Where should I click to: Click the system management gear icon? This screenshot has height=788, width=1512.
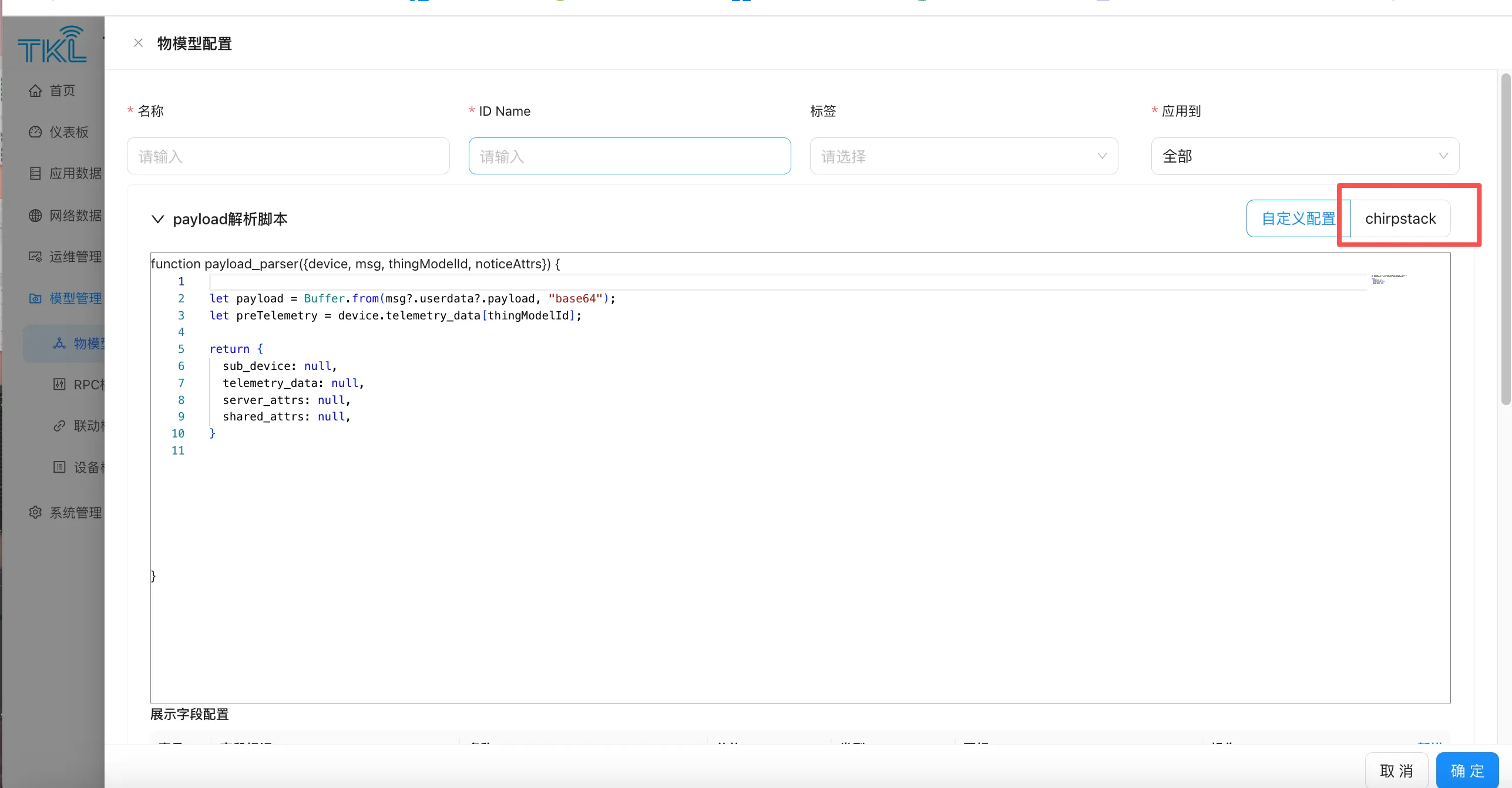click(35, 513)
